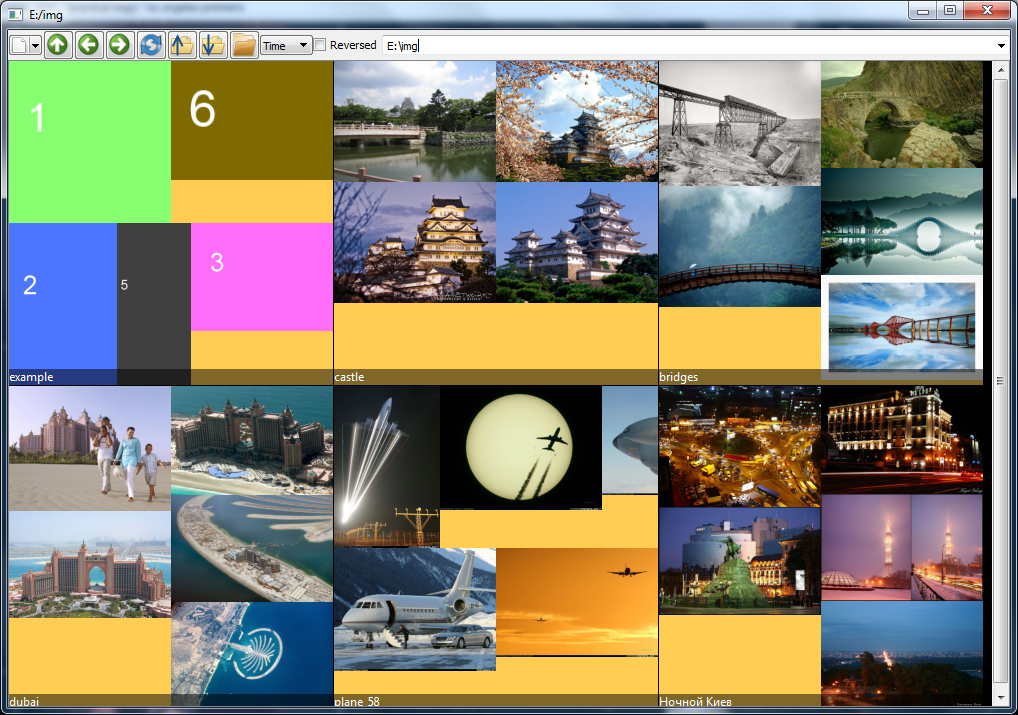Screen dimensions: 1018x715
Task: Refresh the folder view
Action: click(150, 44)
